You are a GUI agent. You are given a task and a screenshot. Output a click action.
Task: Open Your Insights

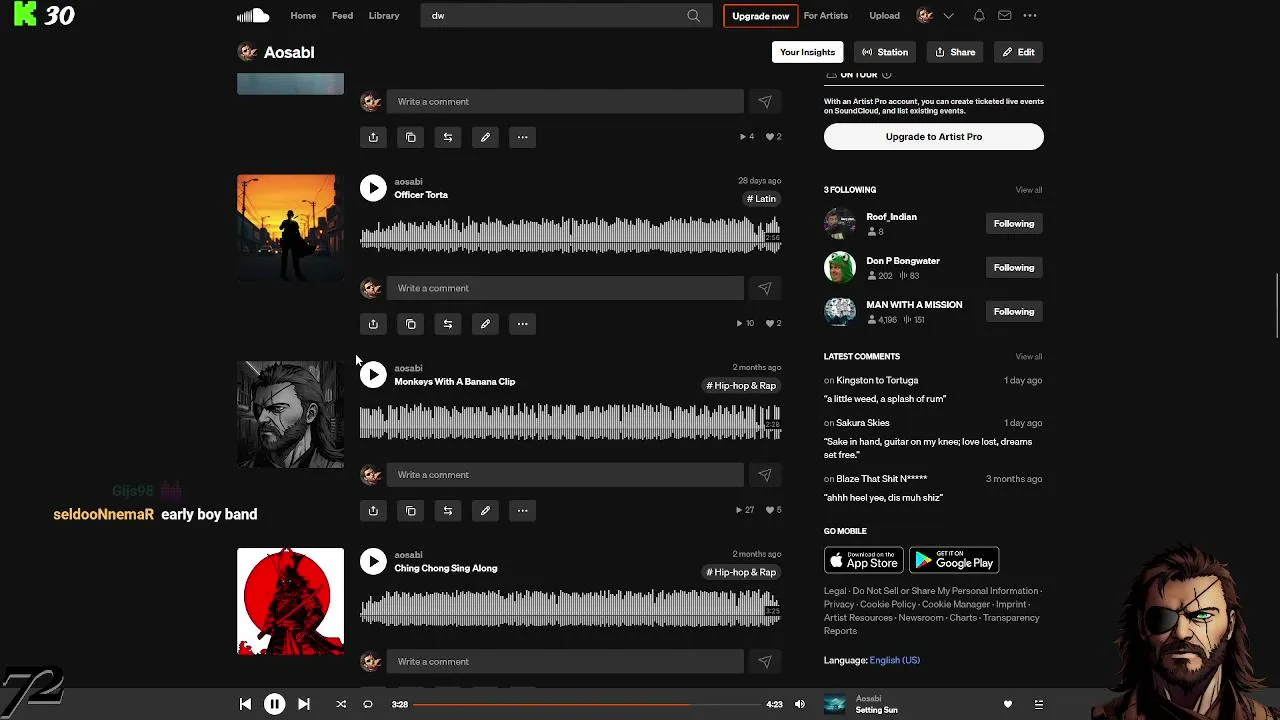[x=807, y=52]
